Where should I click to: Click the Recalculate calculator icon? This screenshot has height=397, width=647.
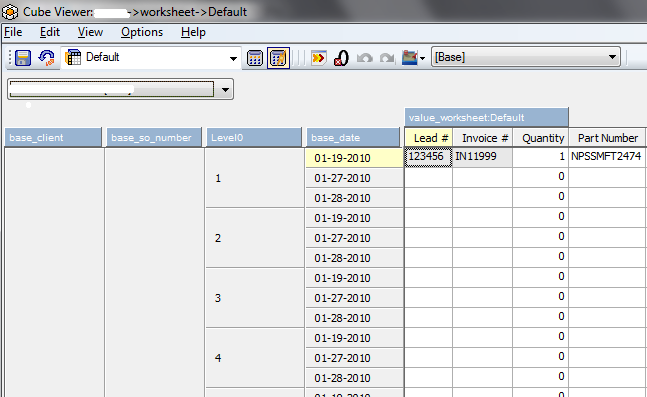coord(255,58)
